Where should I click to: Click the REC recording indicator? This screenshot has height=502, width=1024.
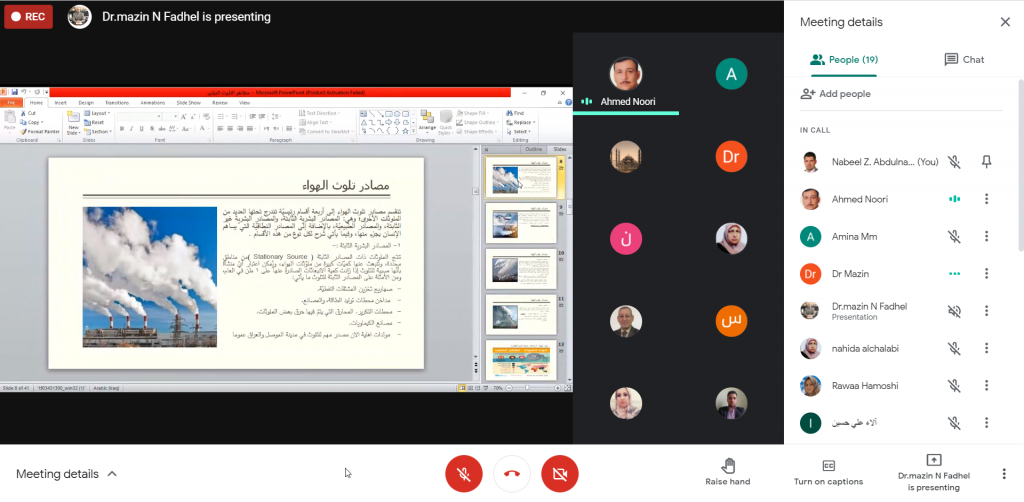(28, 16)
